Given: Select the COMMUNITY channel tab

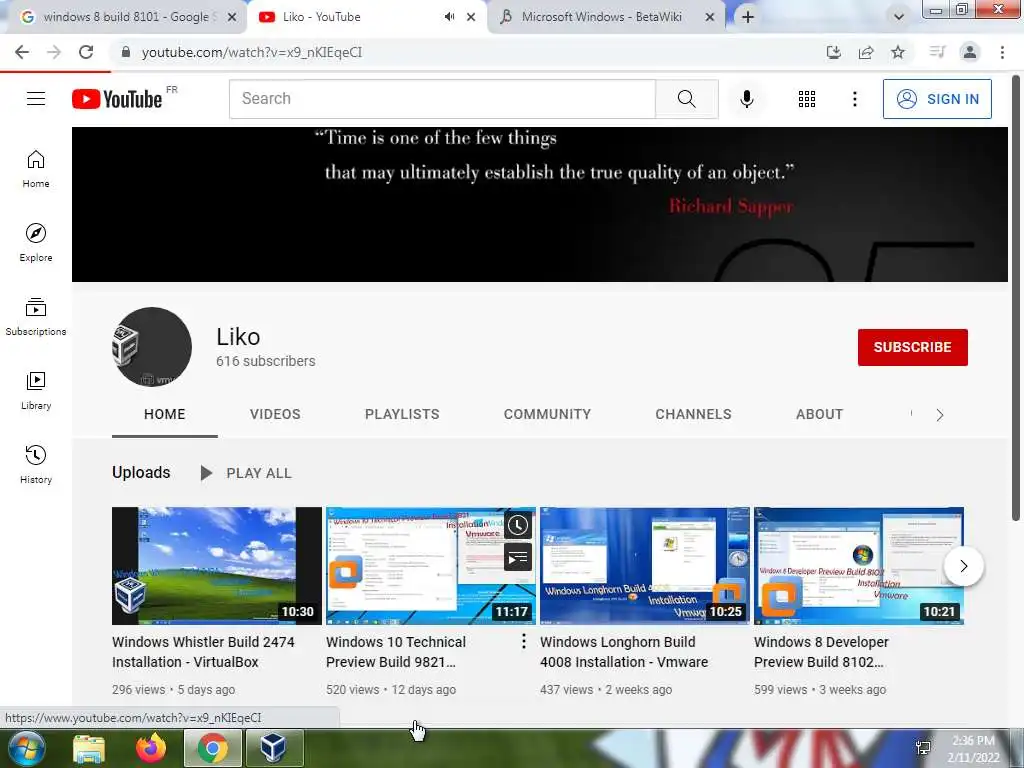Looking at the screenshot, I should (547, 414).
